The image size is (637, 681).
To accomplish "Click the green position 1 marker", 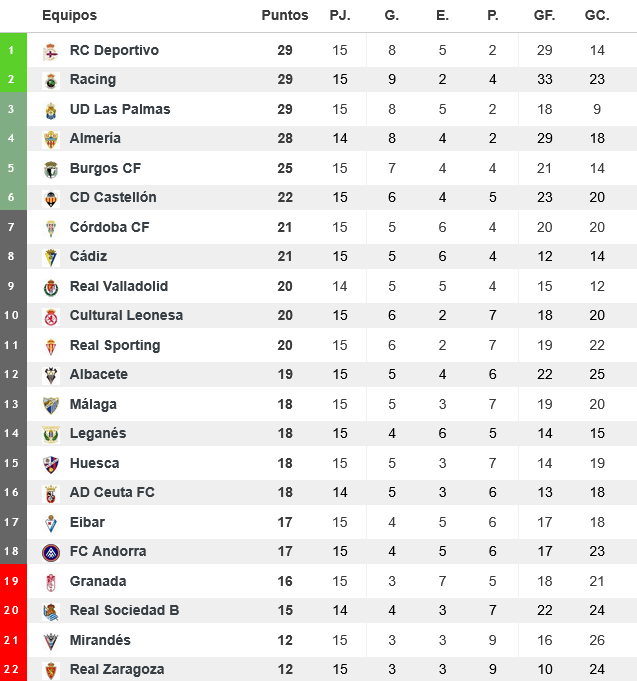I will coord(11,50).
